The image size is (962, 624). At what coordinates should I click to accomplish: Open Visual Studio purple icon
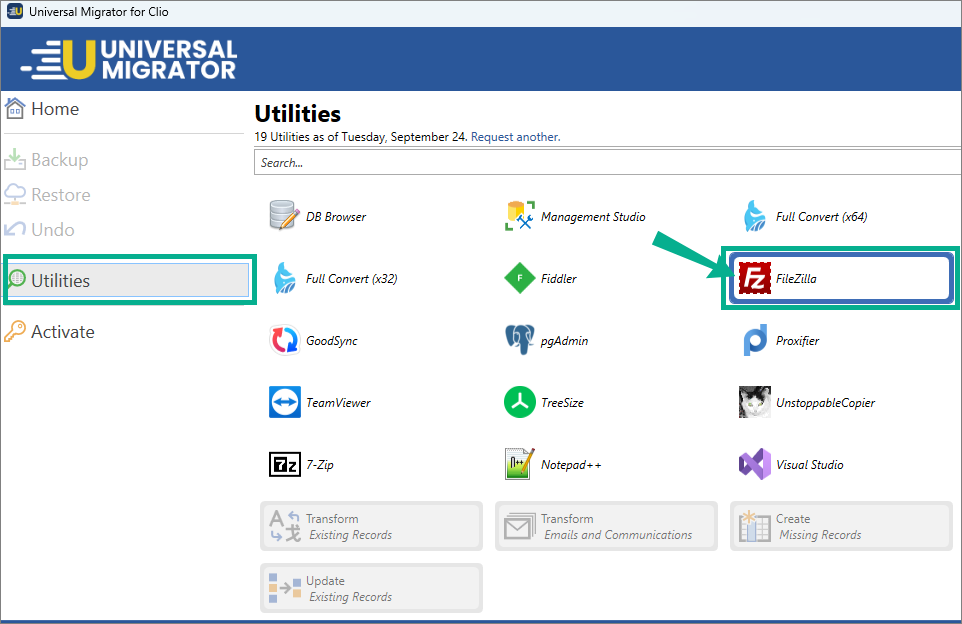755,464
